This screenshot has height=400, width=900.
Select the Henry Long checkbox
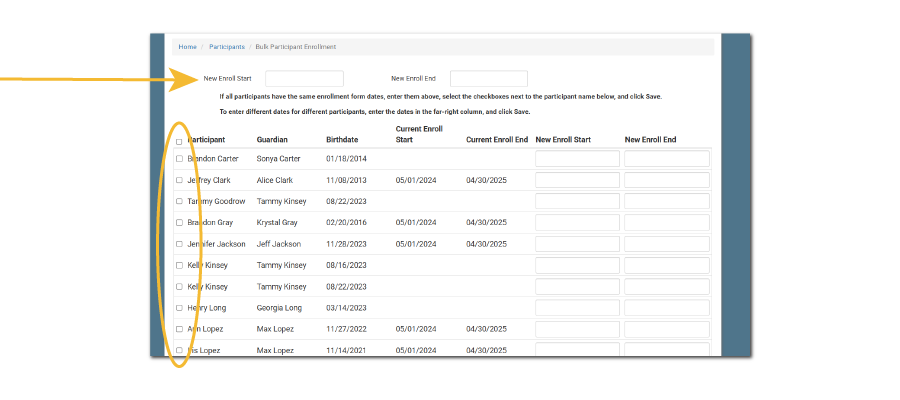(x=179, y=307)
